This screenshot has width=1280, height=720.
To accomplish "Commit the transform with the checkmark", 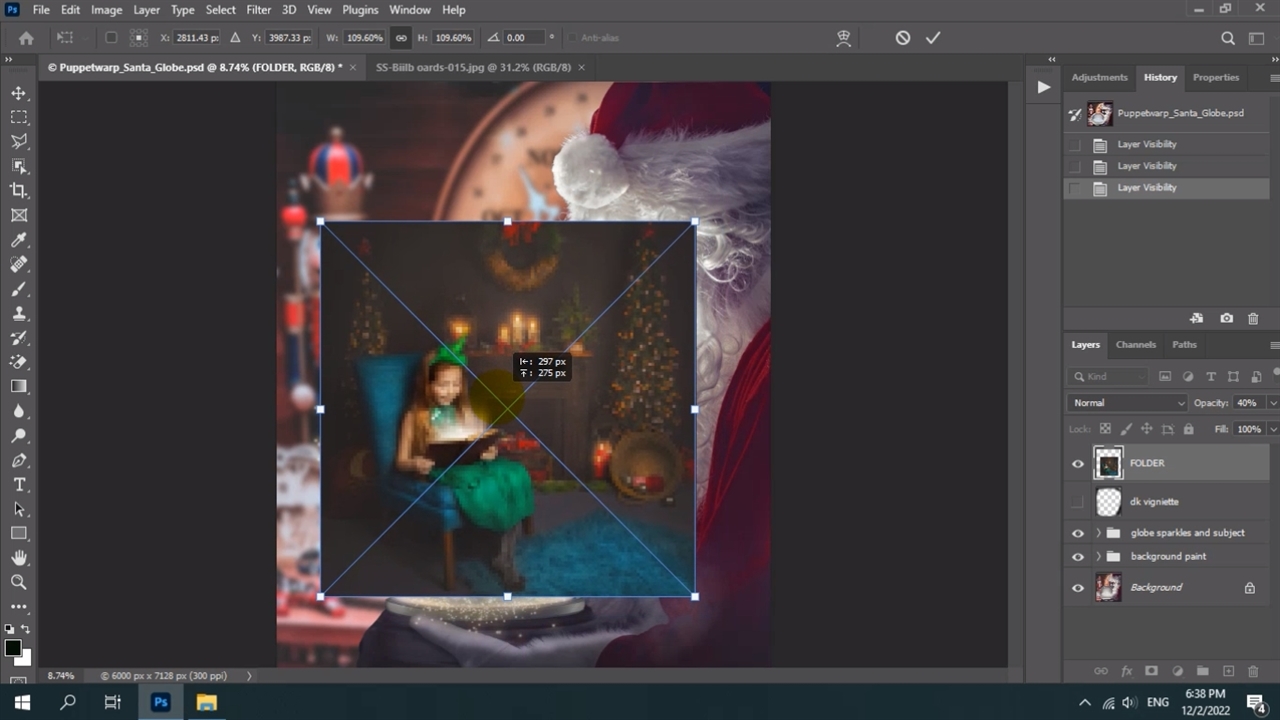I will [933, 38].
